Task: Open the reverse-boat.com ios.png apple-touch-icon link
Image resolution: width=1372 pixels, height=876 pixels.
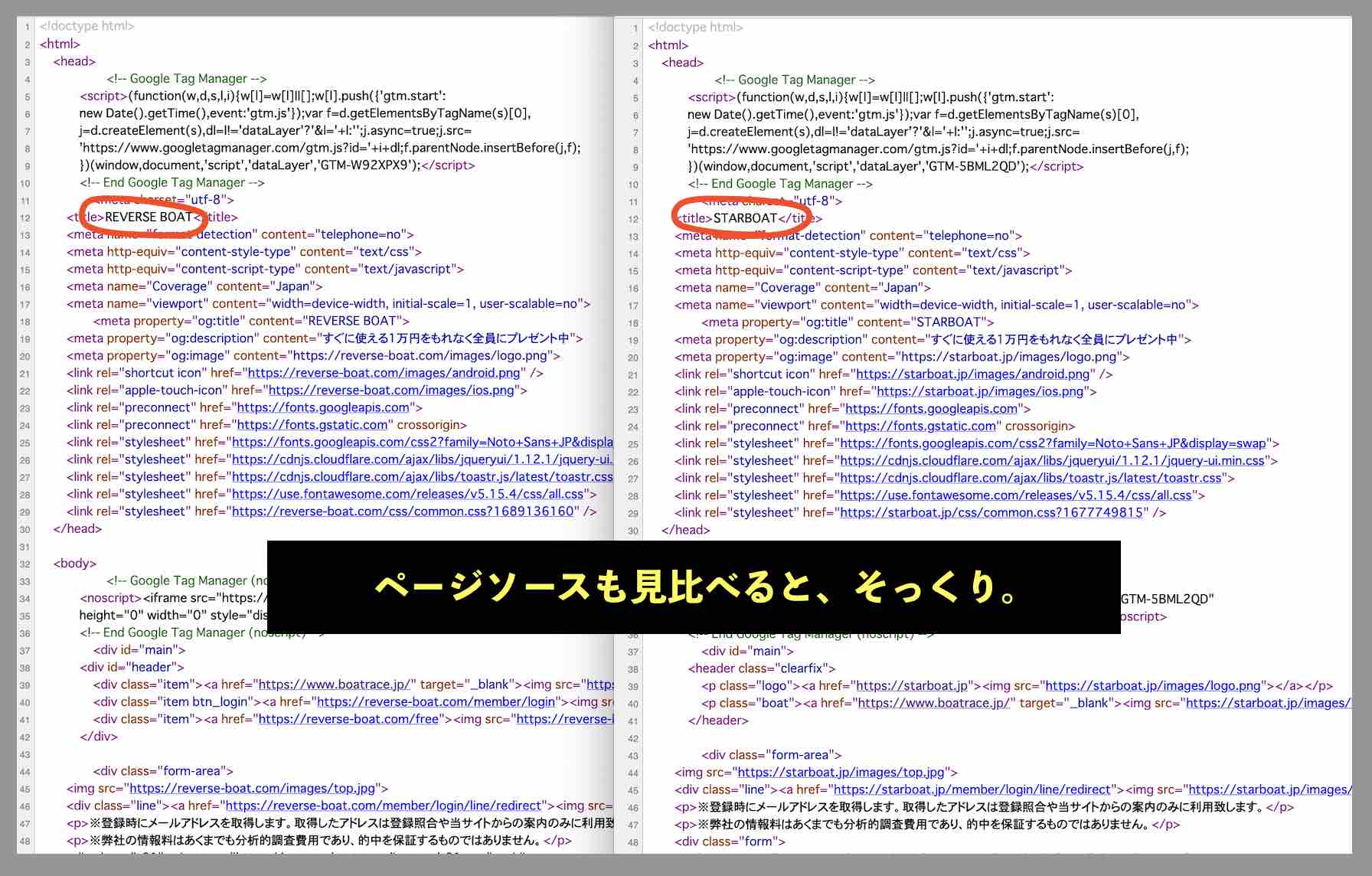Action: (x=390, y=390)
